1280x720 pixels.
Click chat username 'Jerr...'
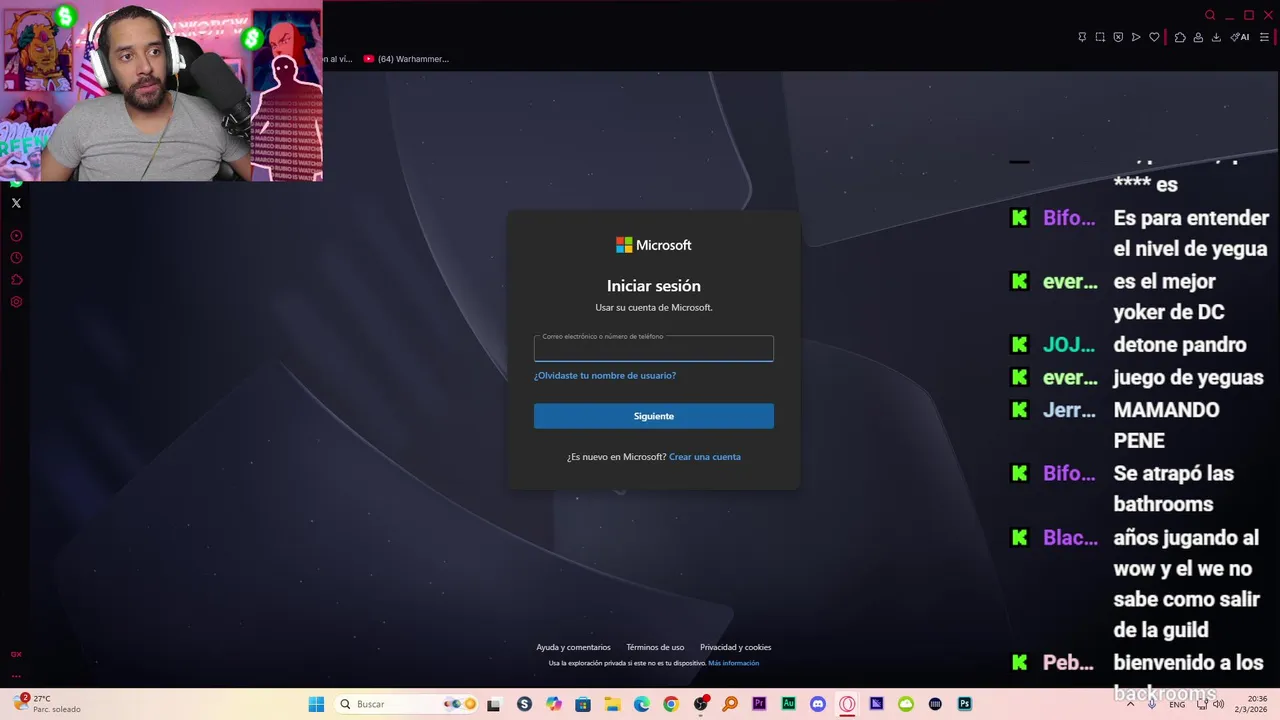click(1069, 410)
